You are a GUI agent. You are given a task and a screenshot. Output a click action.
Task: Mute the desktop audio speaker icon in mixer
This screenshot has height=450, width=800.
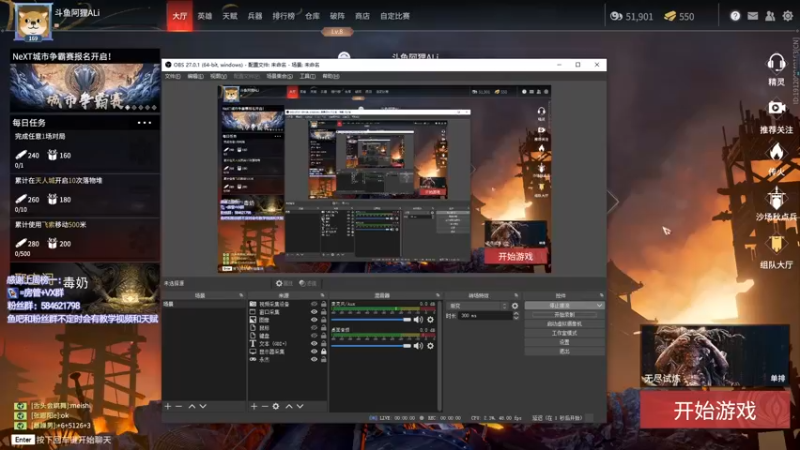[x=418, y=346]
